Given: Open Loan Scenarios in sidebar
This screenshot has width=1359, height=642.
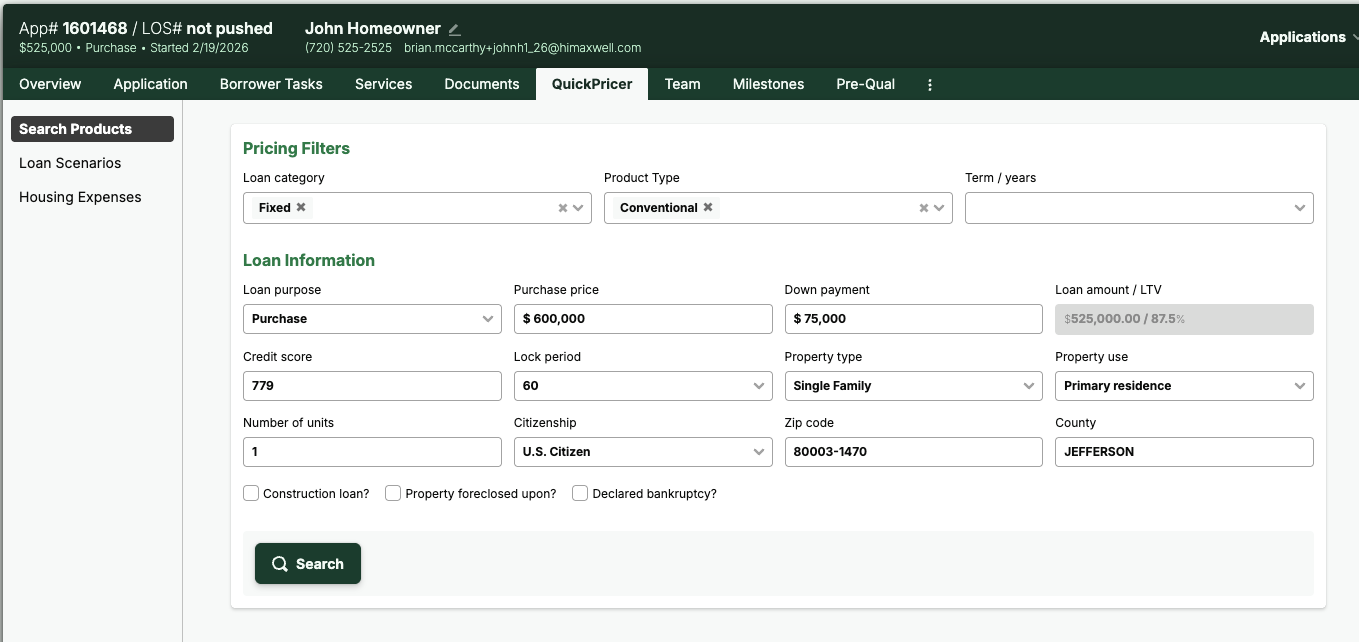Looking at the screenshot, I should (x=70, y=163).
